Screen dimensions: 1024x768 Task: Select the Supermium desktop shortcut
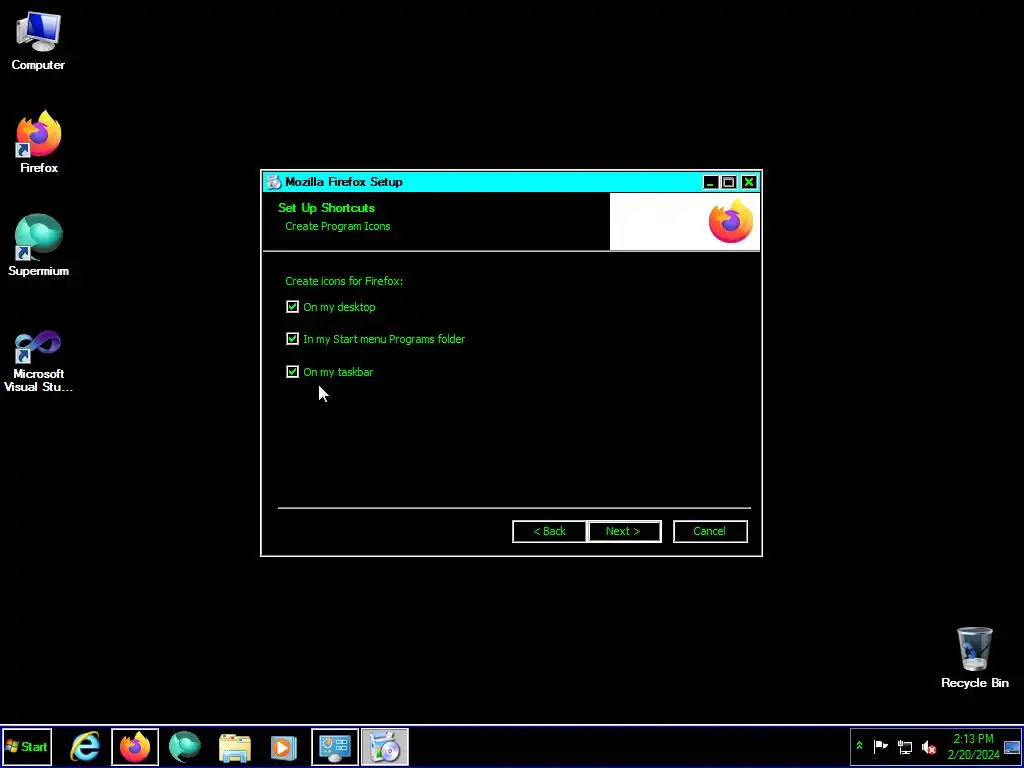39,245
